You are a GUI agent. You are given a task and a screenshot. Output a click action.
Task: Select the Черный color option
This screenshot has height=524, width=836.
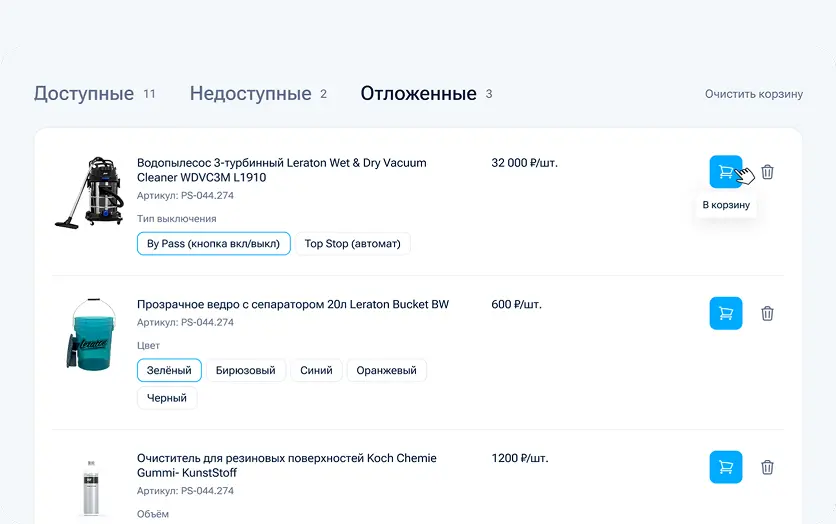167,398
